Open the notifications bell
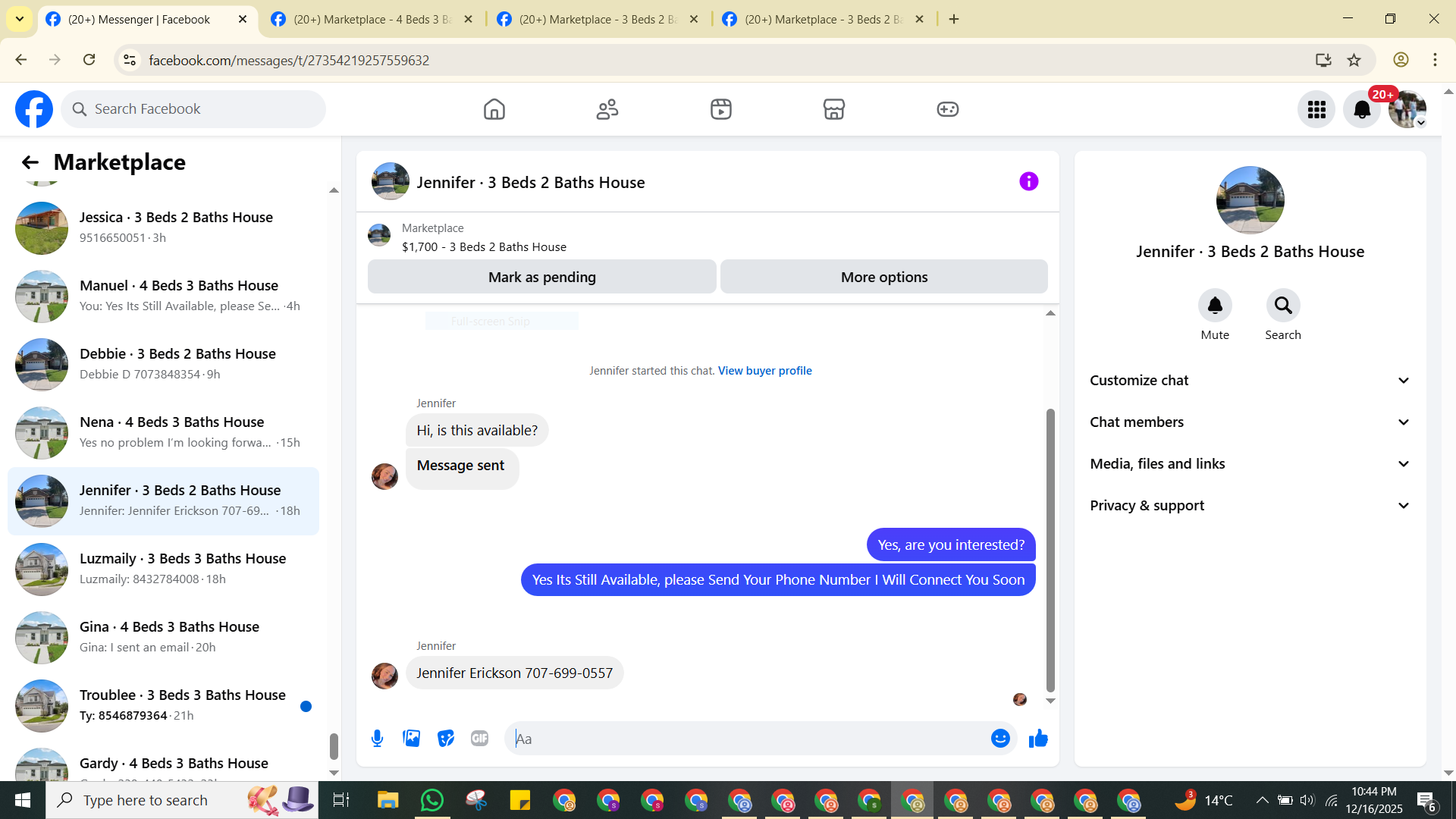The height and width of the screenshot is (819, 1456). [x=1362, y=110]
